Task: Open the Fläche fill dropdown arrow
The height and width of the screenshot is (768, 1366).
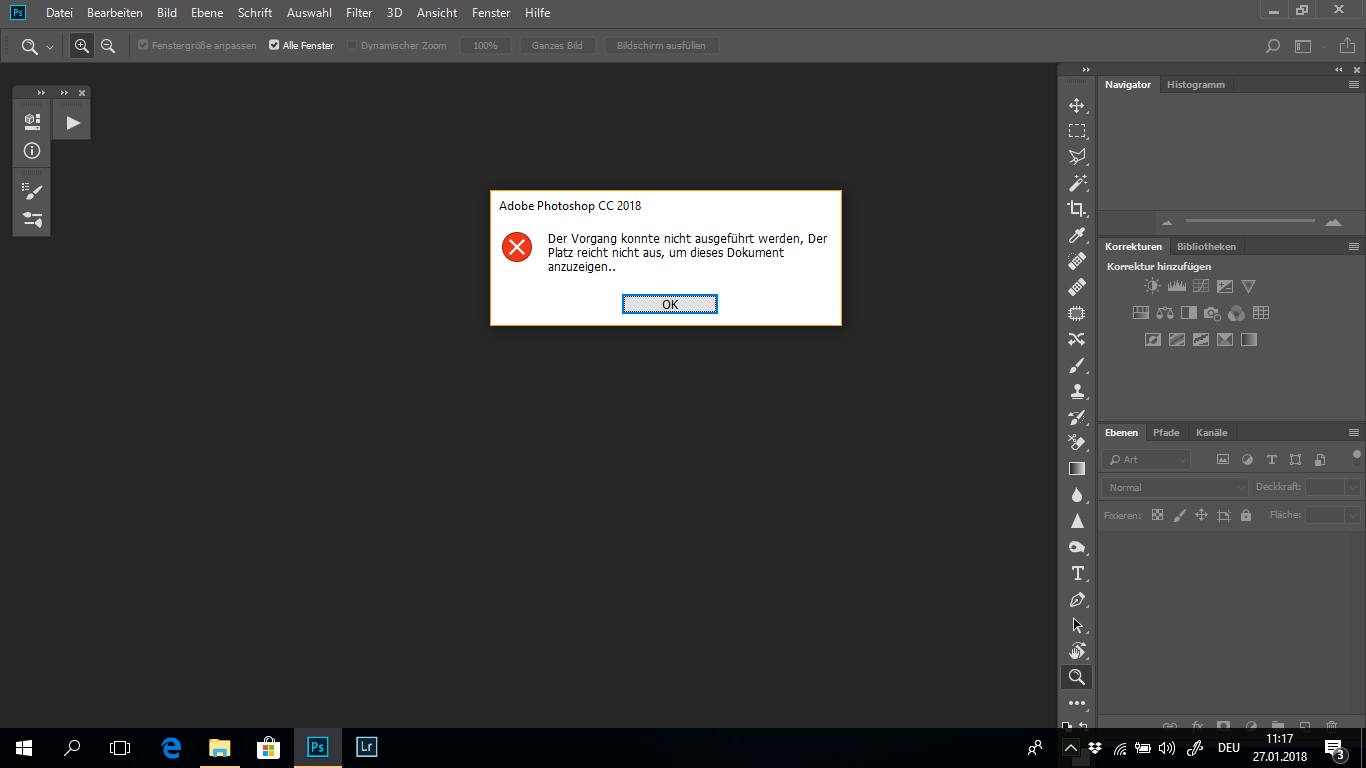Action: [x=1352, y=515]
